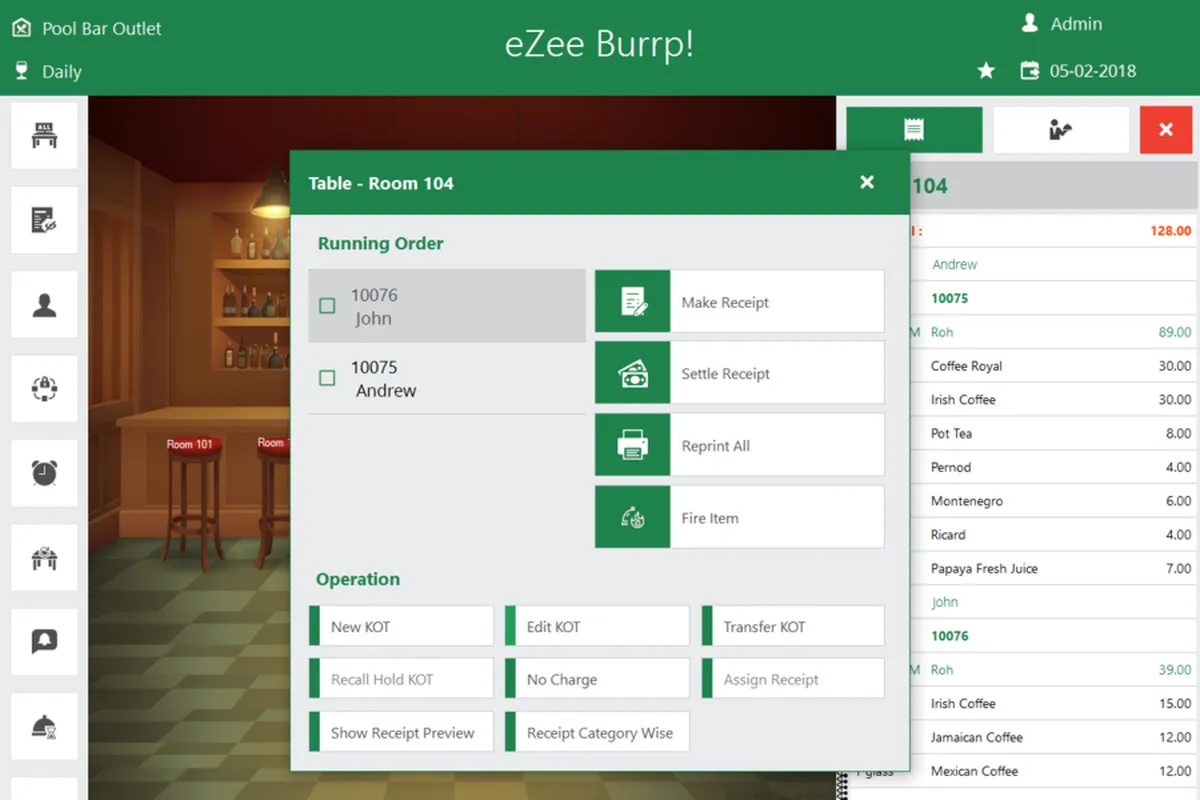This screenshot has height=800, width=1200.
Task: Click the Transfer KOT button
Action: 793,626
